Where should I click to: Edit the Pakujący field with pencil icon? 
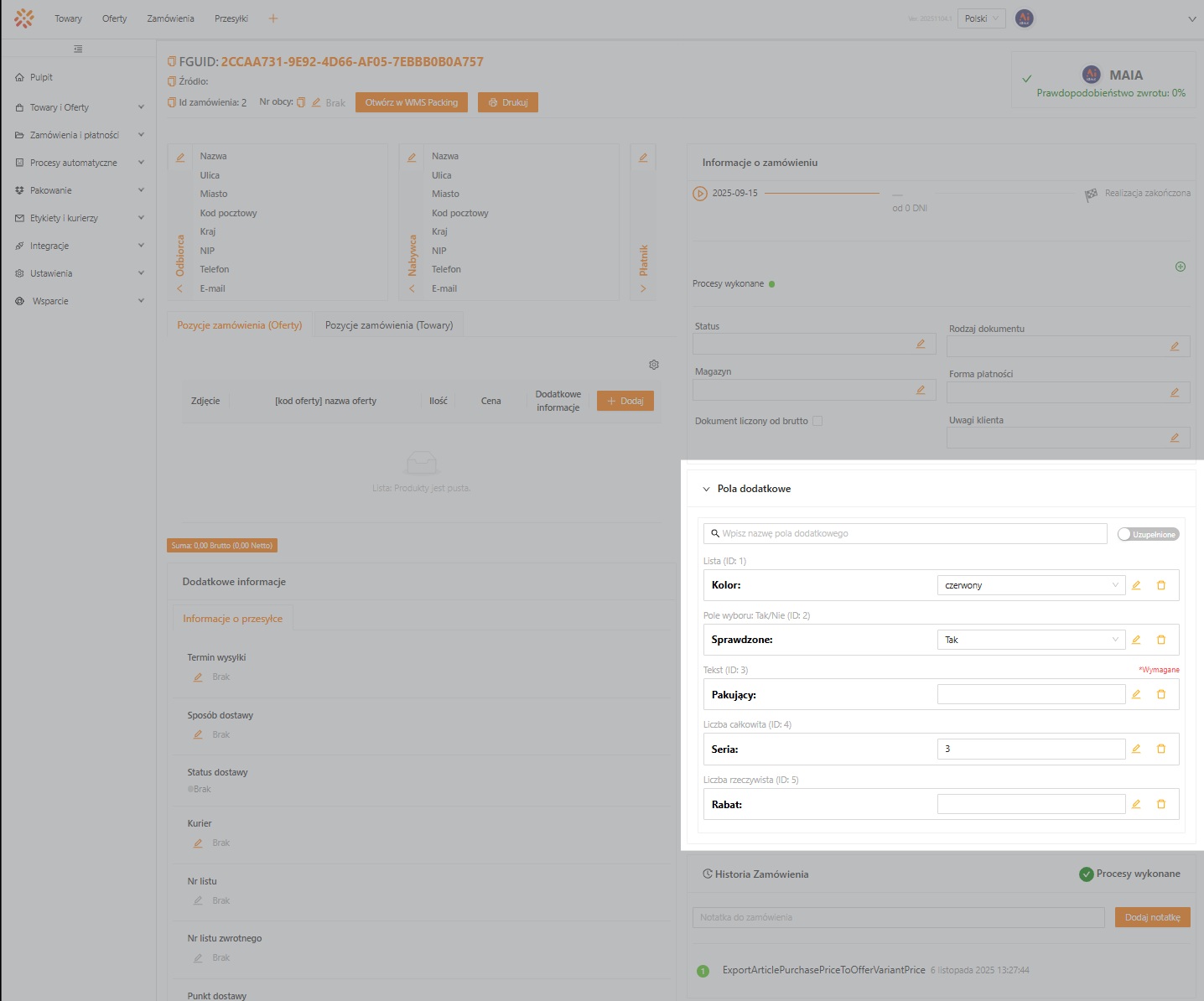click(x=1136, y=694)
